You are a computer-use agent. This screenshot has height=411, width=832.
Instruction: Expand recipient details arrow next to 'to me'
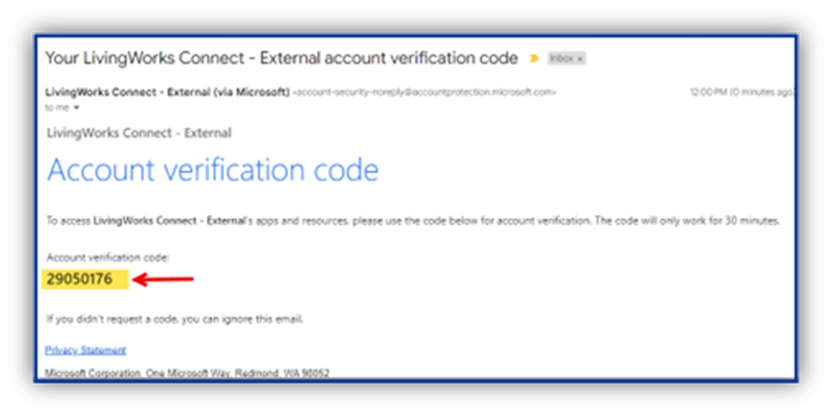76,108
